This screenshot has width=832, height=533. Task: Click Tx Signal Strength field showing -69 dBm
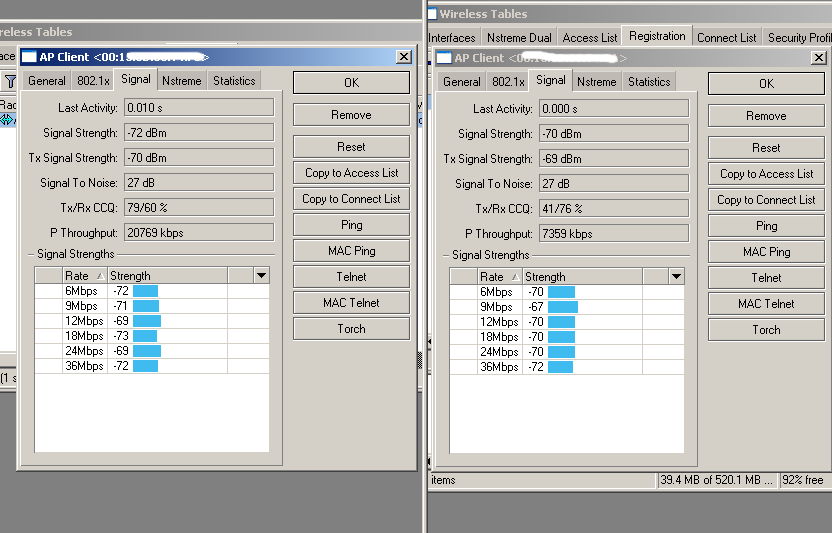coord(614,159)
